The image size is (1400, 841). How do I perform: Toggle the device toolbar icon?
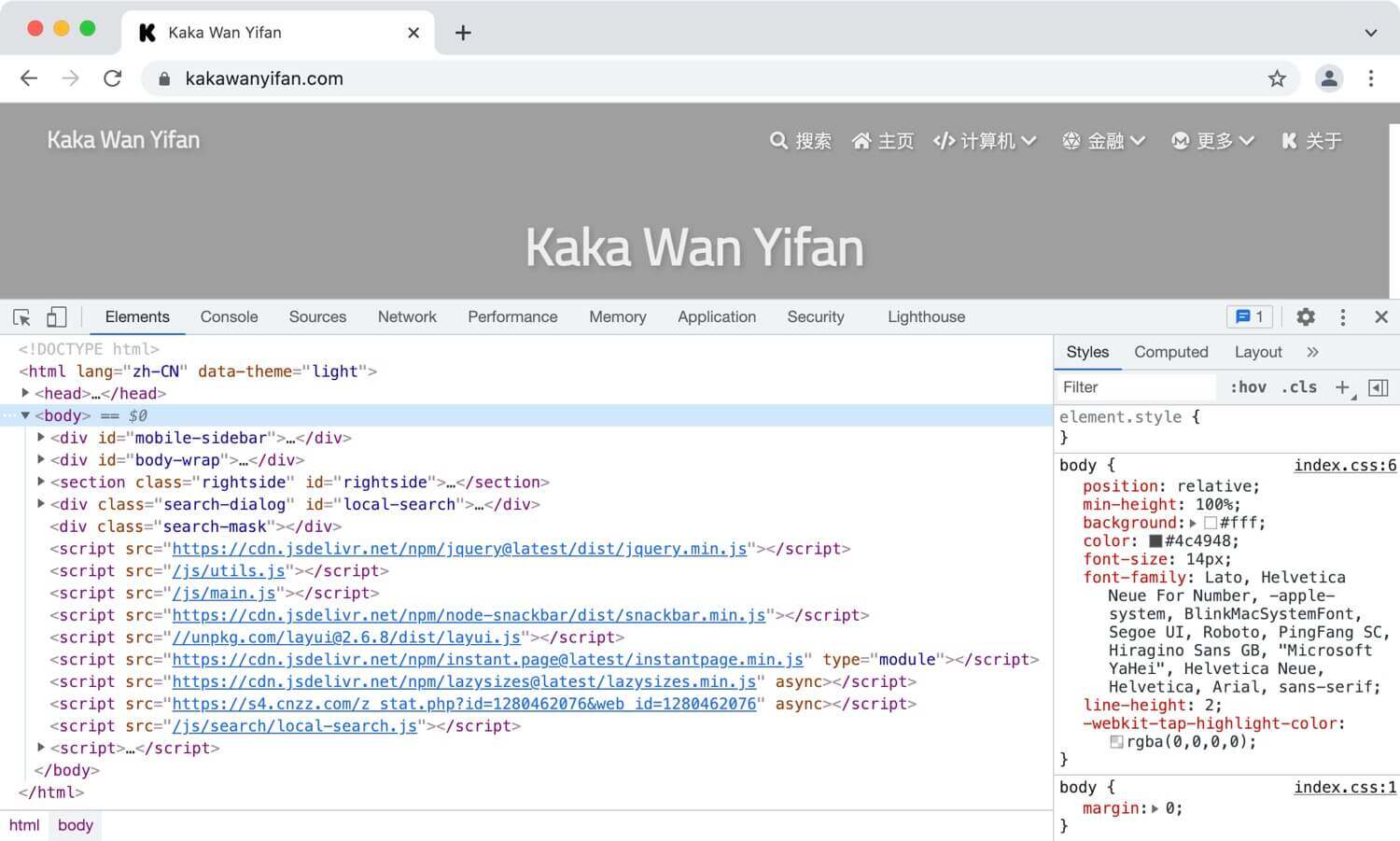(56, 317)
